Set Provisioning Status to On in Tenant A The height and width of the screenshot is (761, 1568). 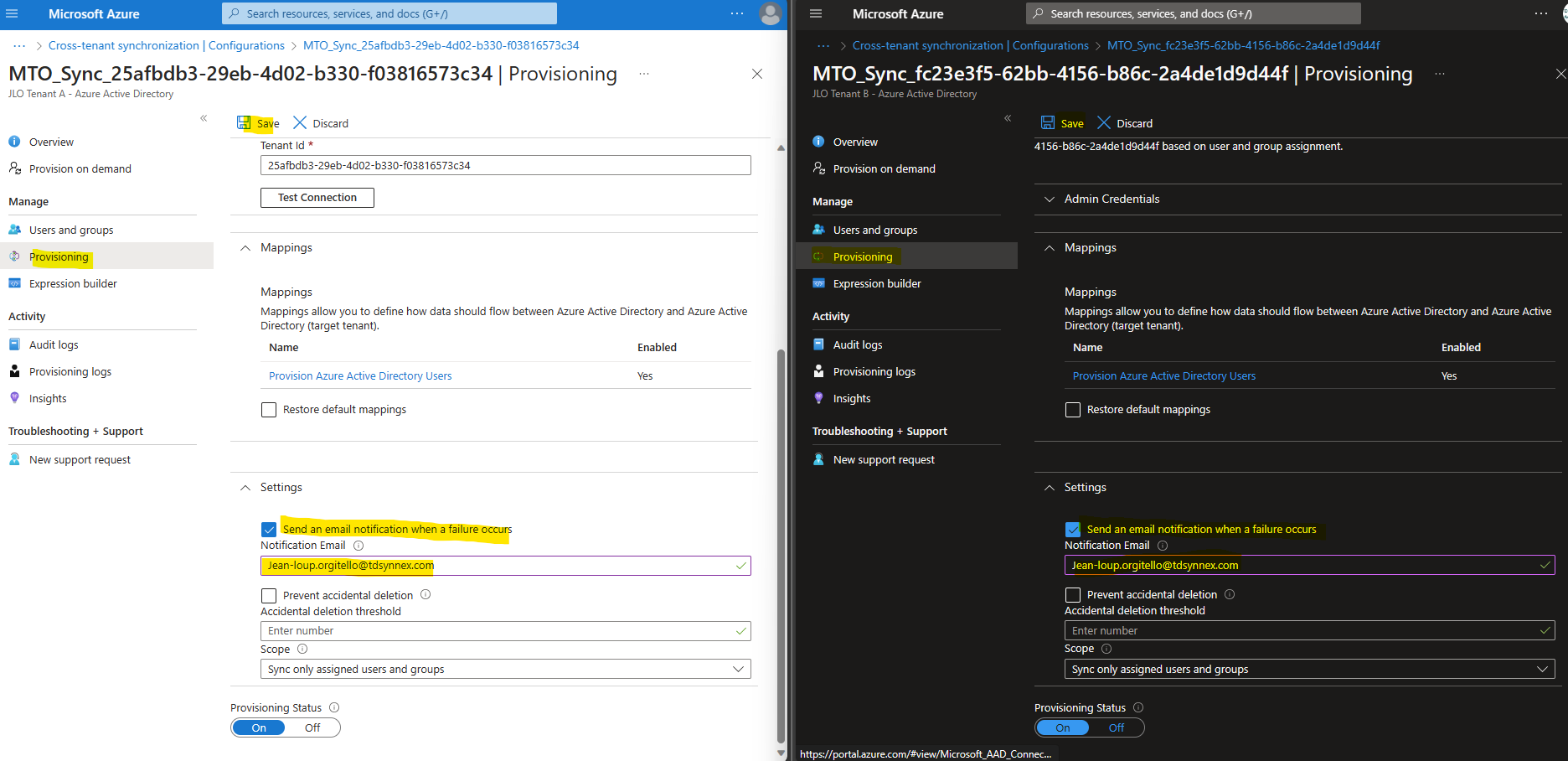259,727
